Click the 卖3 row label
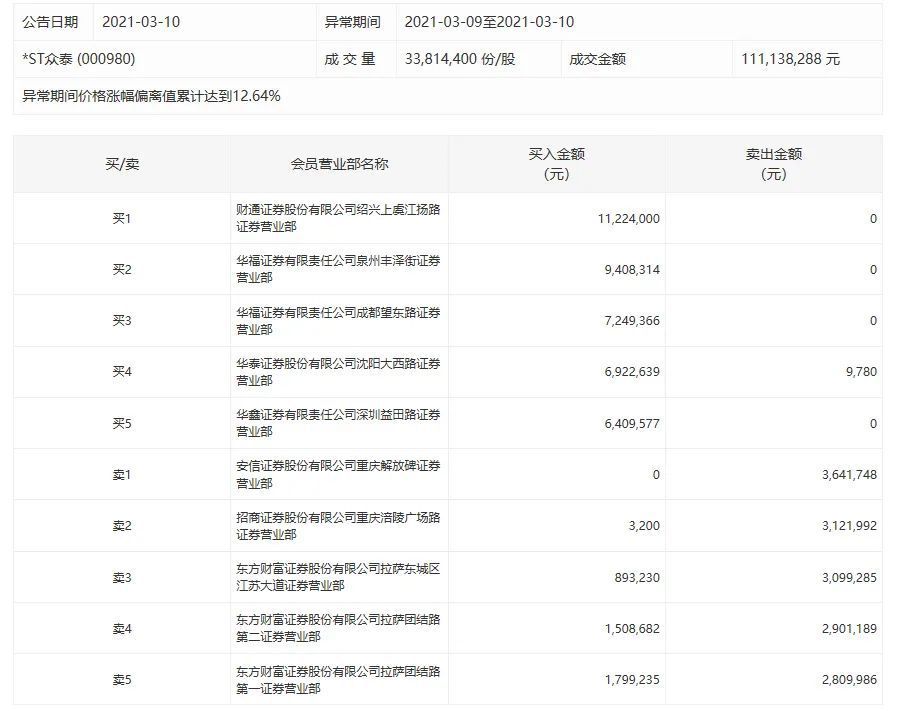This screenshot has height=711, width=903. click(x=122, y=577)
